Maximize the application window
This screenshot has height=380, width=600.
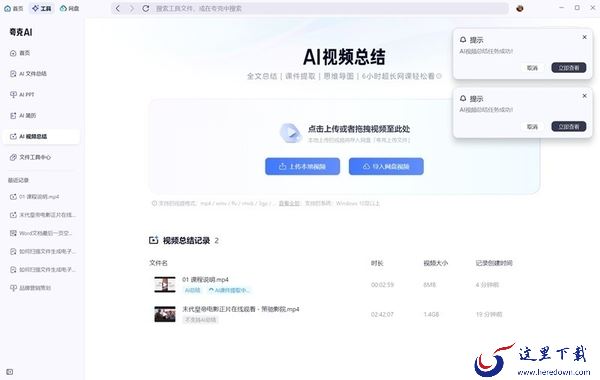577,8
